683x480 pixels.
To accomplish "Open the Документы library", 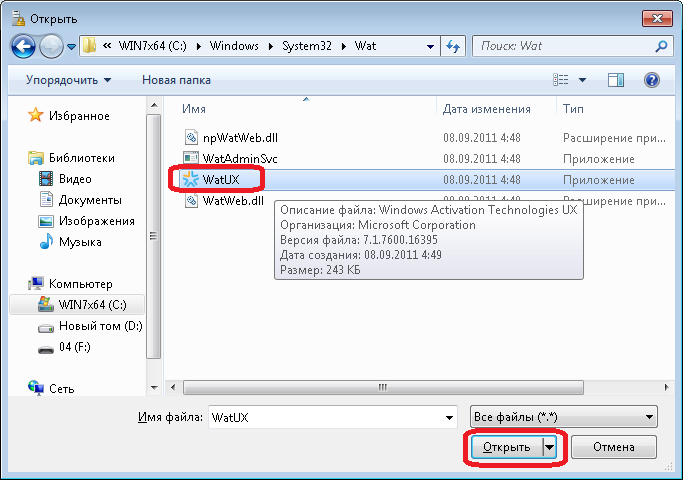I will [90, 200].
